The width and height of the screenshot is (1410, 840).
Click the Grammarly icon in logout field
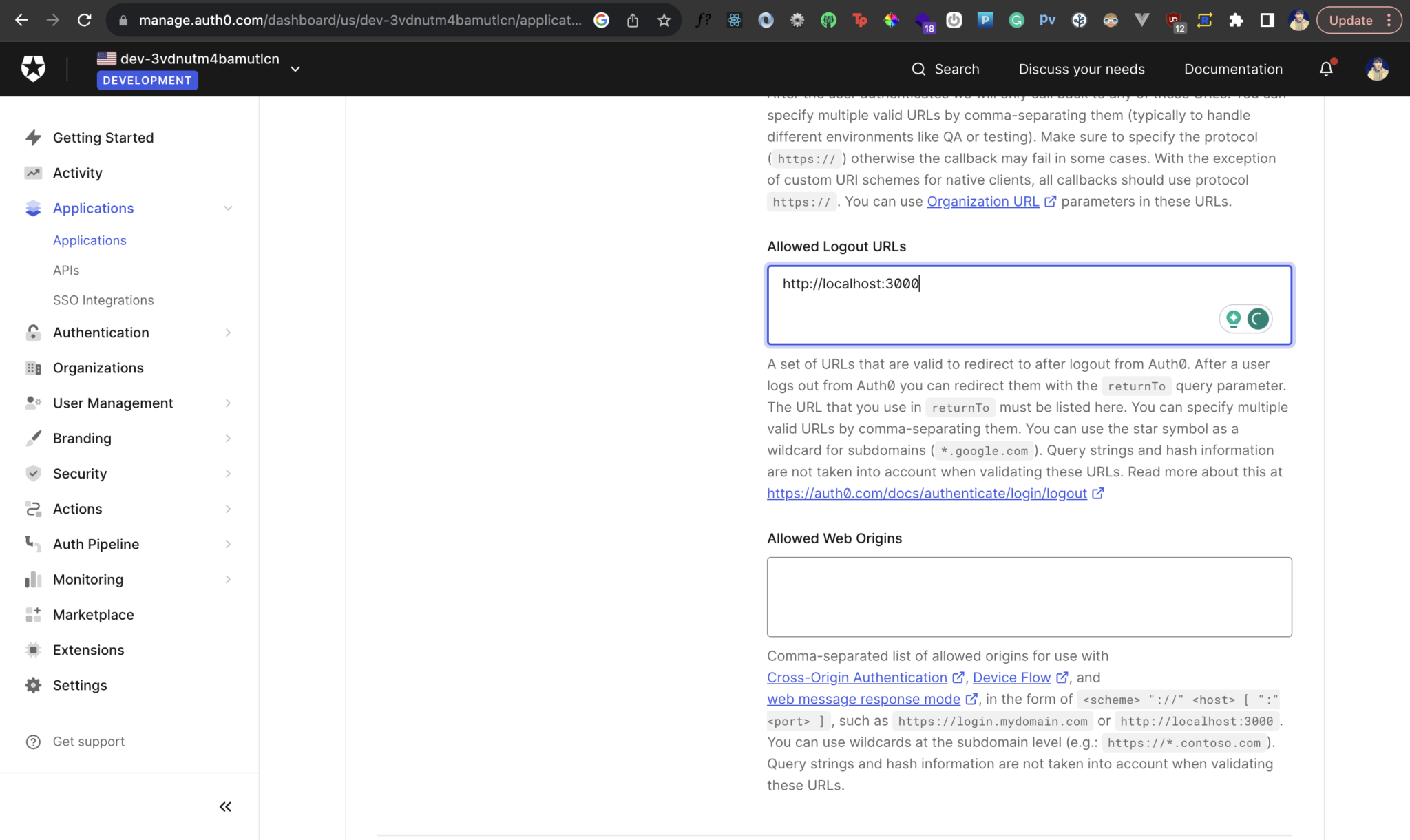click(x=1258, y=319)
